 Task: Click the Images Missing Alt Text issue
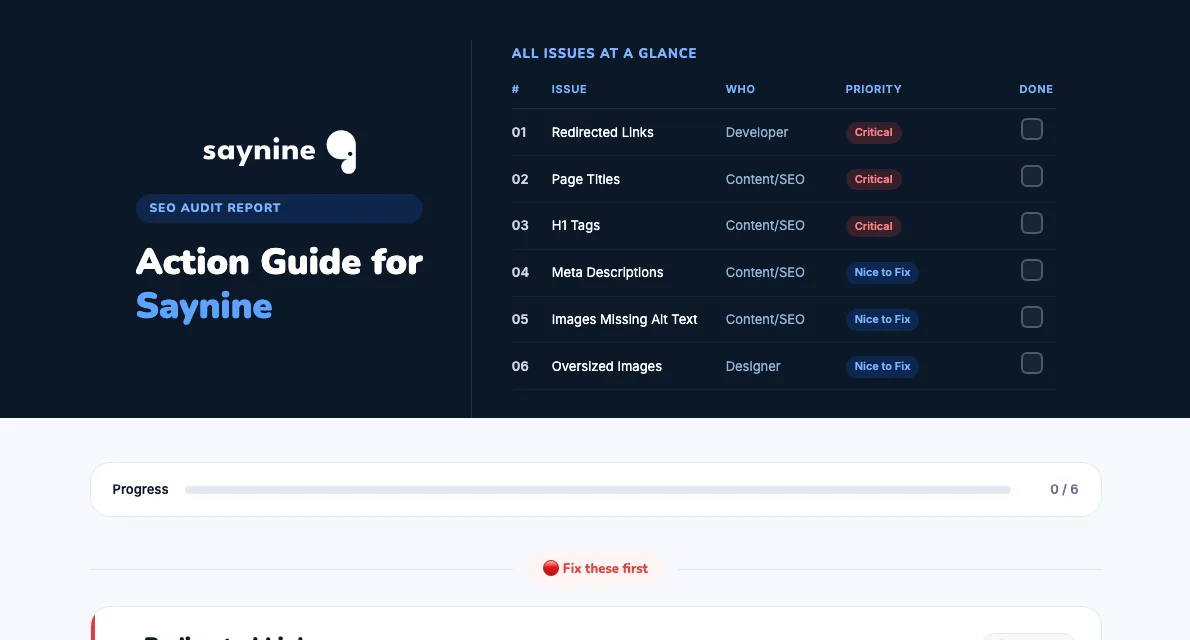(625, 320)
